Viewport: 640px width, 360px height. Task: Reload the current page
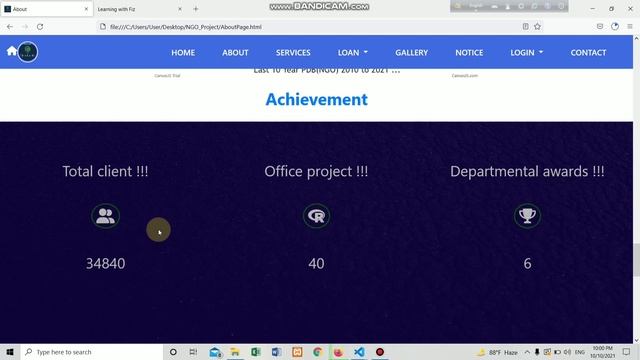click(40, 27)
